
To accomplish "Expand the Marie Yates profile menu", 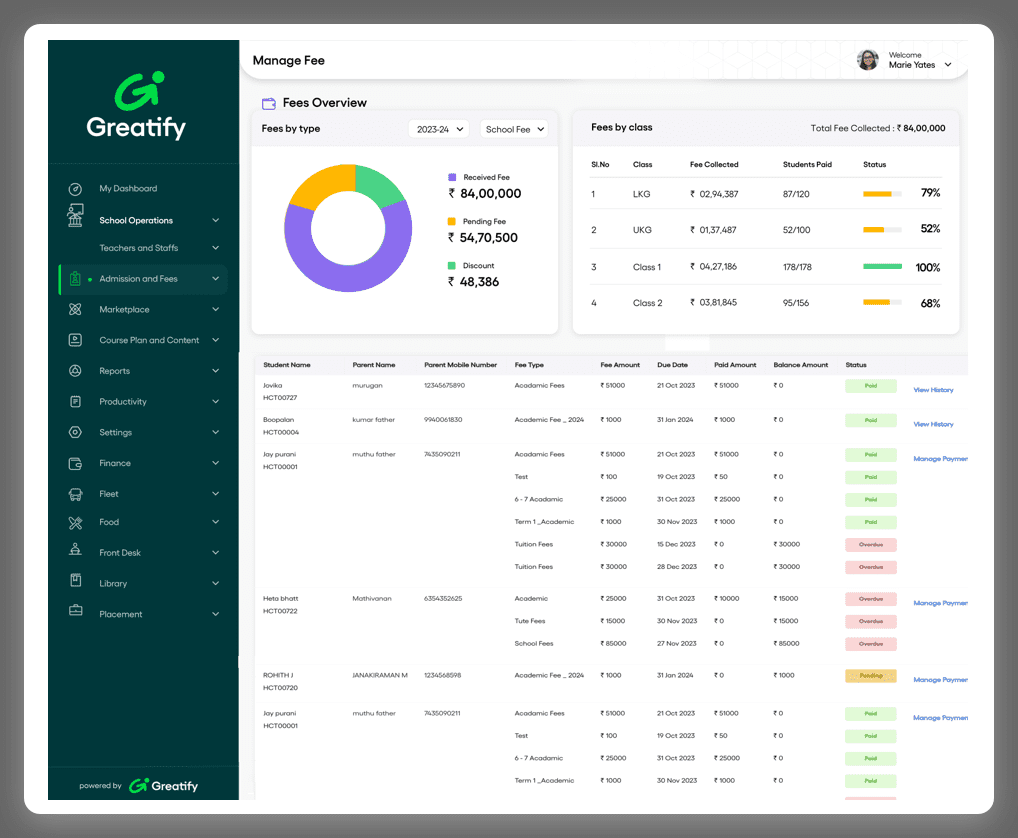I will (947, 65).
